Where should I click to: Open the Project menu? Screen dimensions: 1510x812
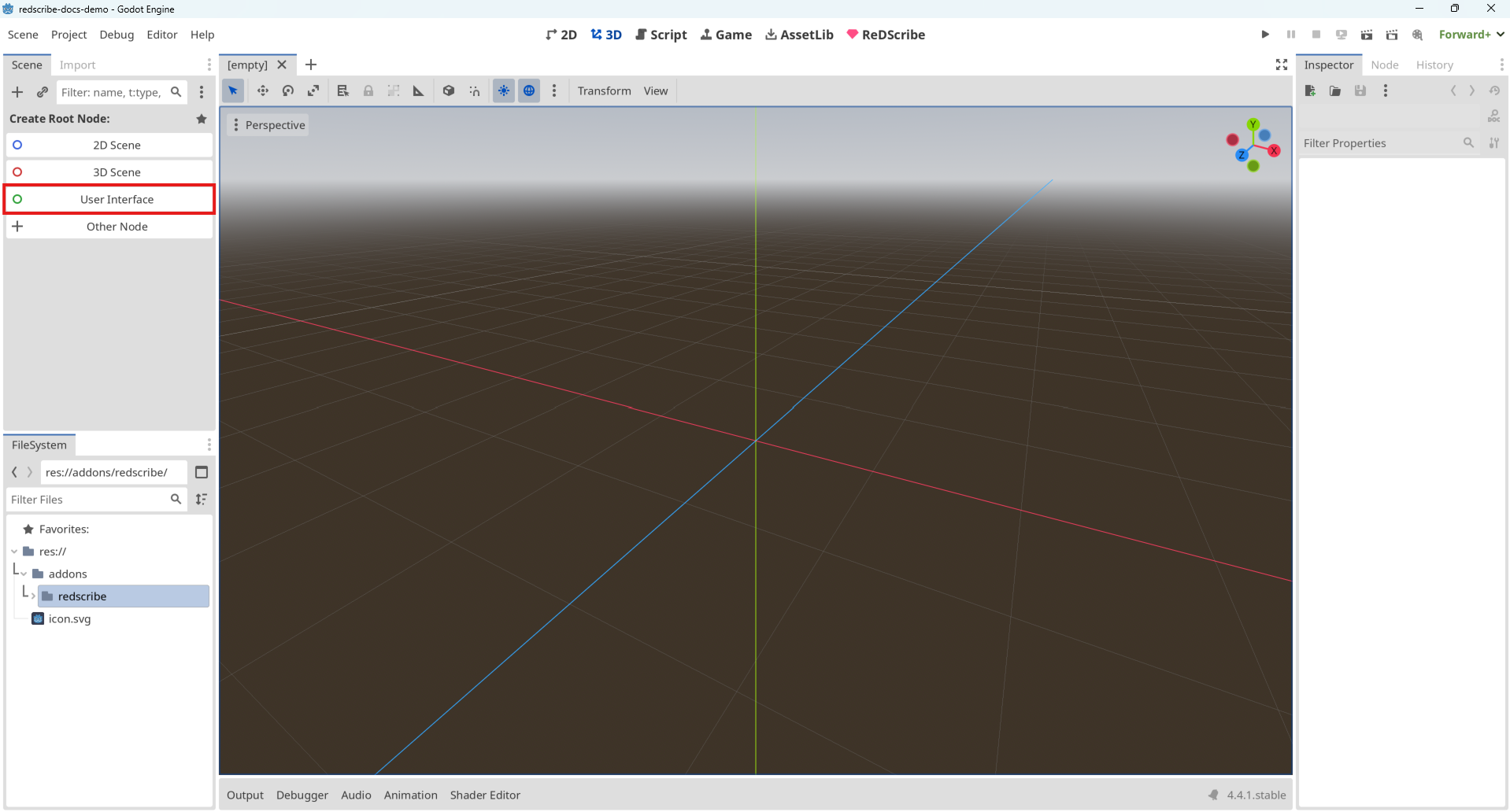coord(68,35)
